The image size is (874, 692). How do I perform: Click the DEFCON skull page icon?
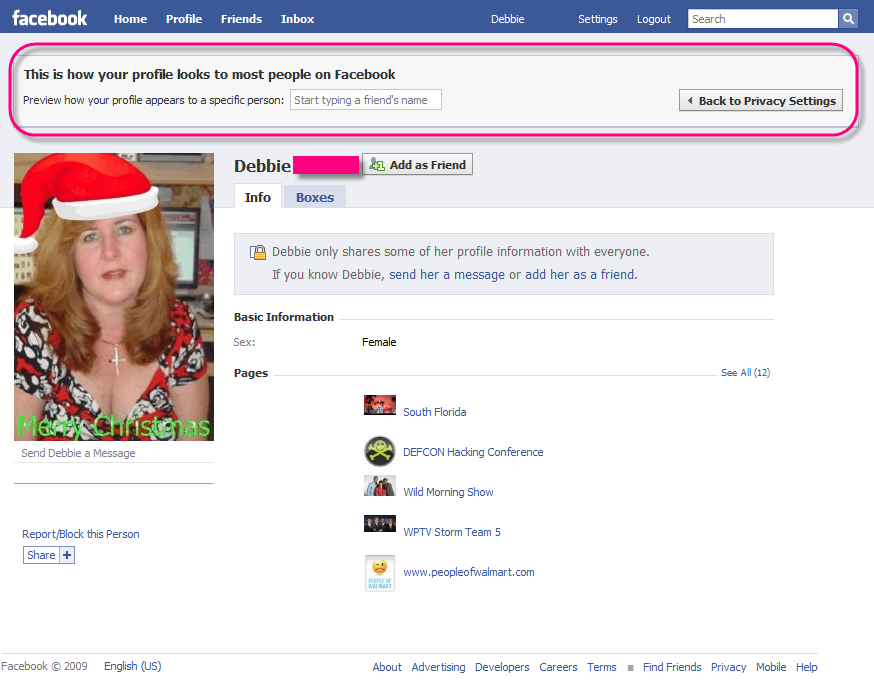click(x=379, y=451)
